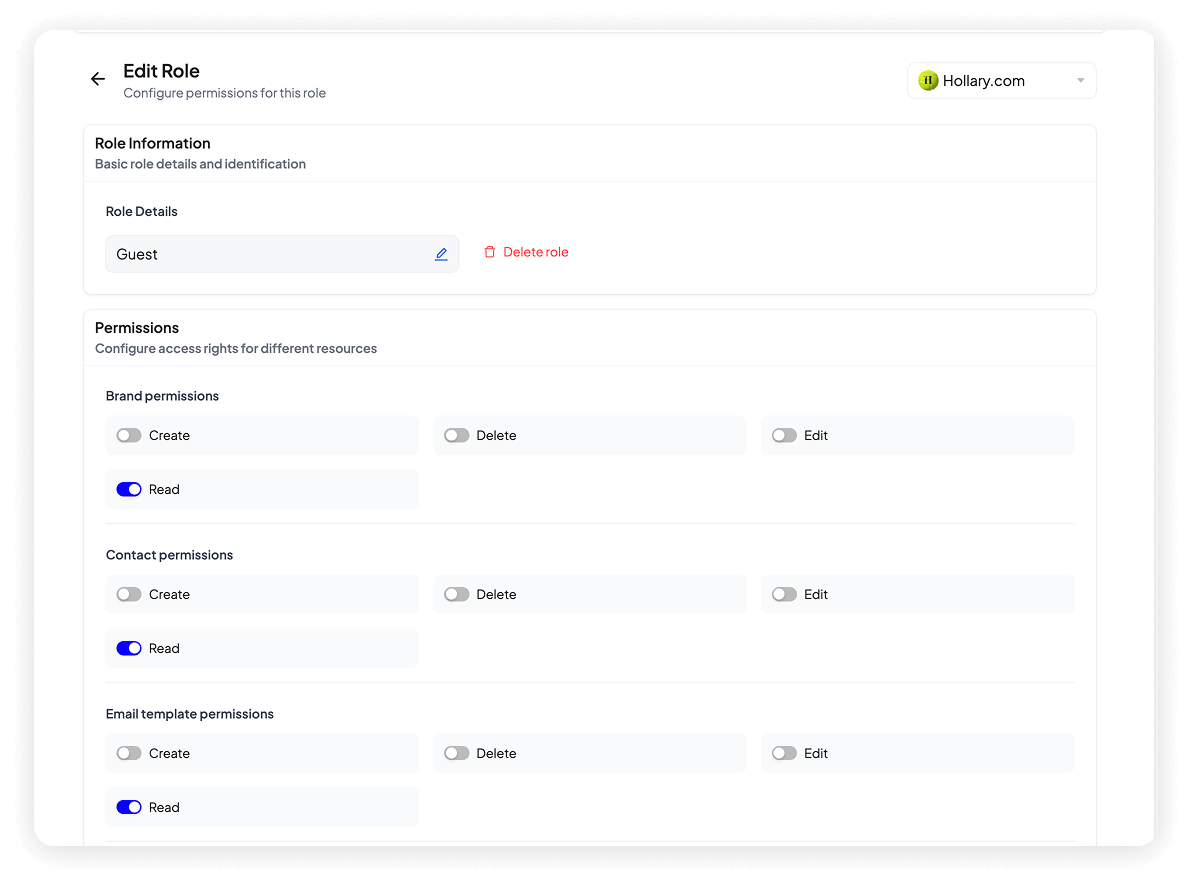Disable Read under Brand permissions

(129, 490)
